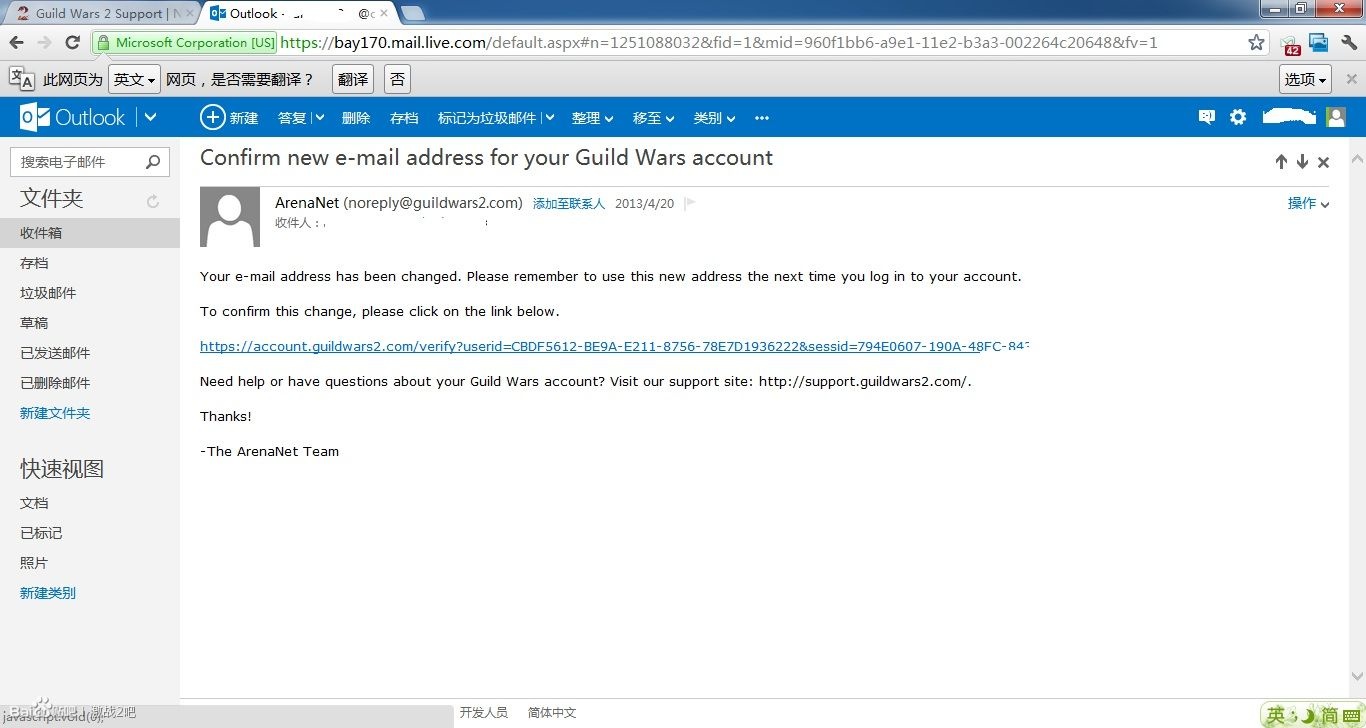Image resolution: width=1366 pixels, height=728 pixels.
Task: Click 删除 (Delete) in the Outlook toolbar
Action: (x=356, y=118)
